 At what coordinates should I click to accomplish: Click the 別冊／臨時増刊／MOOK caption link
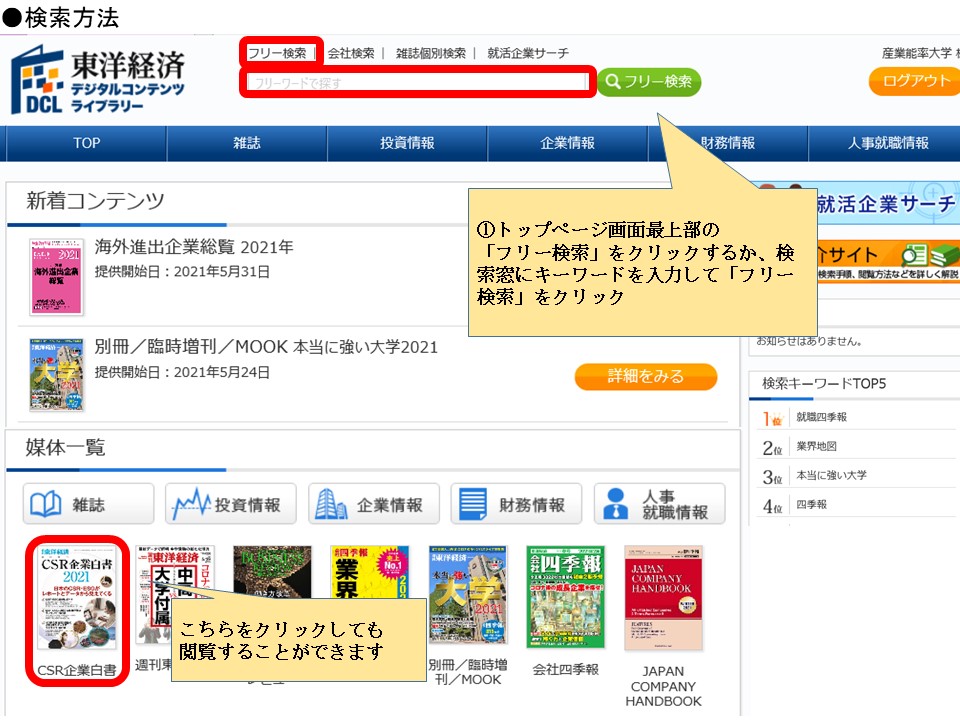[468, 672]
